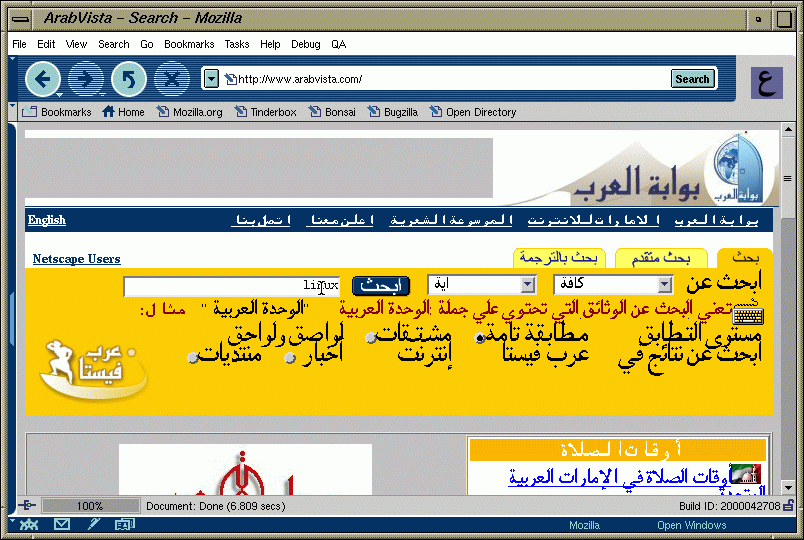Viewport: 804px width, 540px height.
Task: Open the اتصل بنا nav link
Action: (263, 220)
